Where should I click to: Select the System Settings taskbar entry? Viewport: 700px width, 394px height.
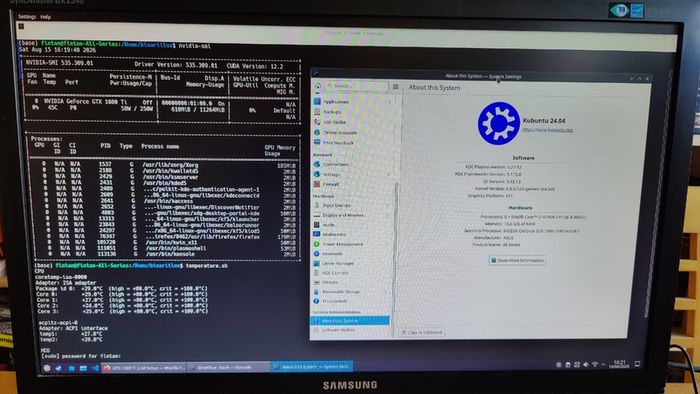click(x=312, y=367)
